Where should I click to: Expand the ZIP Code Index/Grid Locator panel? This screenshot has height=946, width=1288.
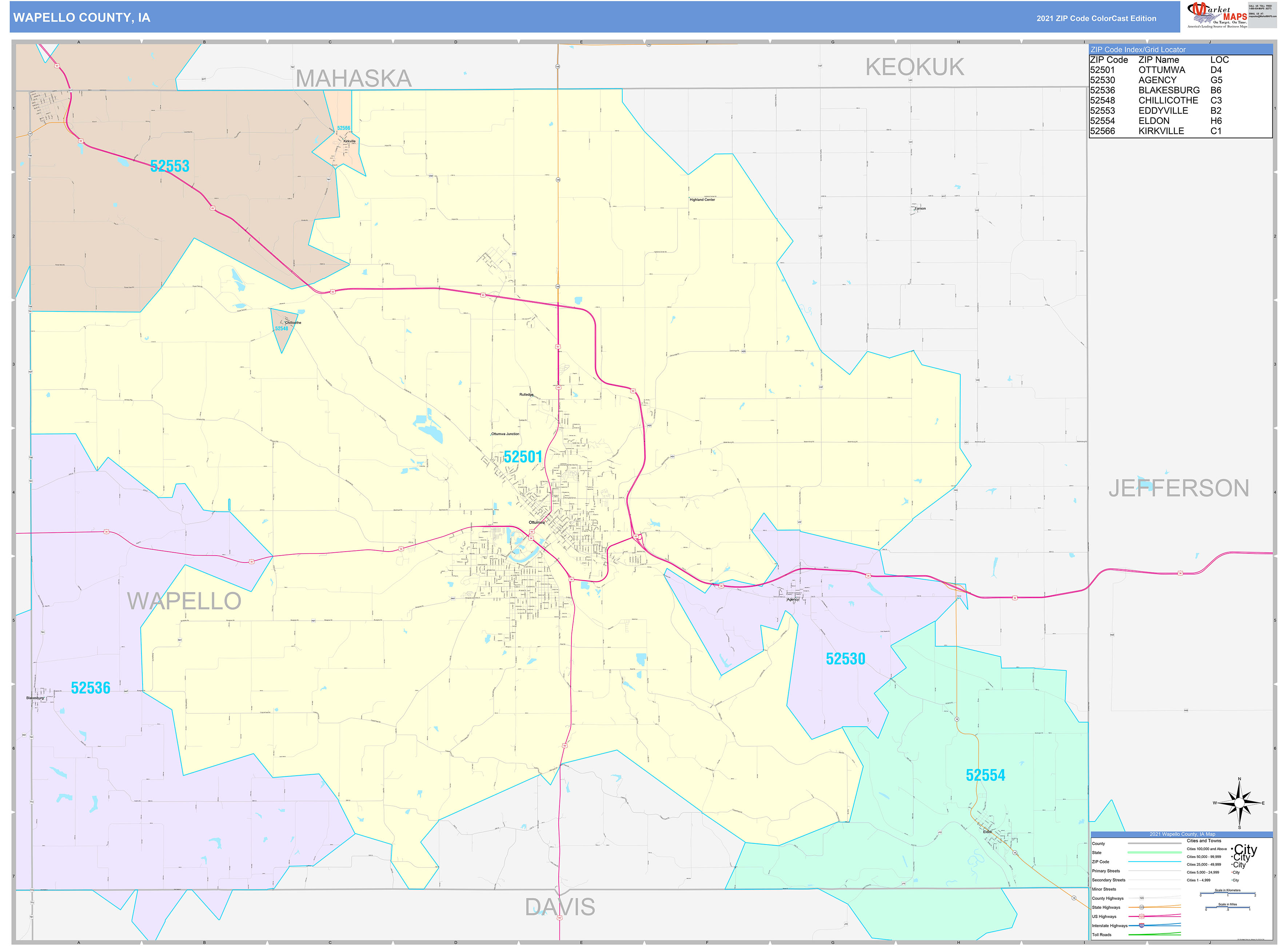click(1139, 50)
